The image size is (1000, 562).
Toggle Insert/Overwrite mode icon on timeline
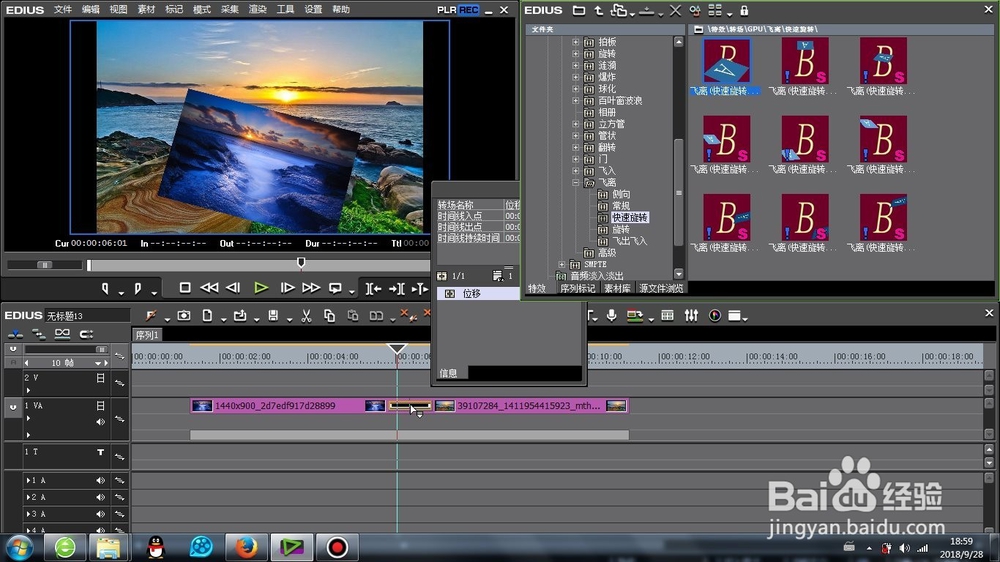[15, 334]
